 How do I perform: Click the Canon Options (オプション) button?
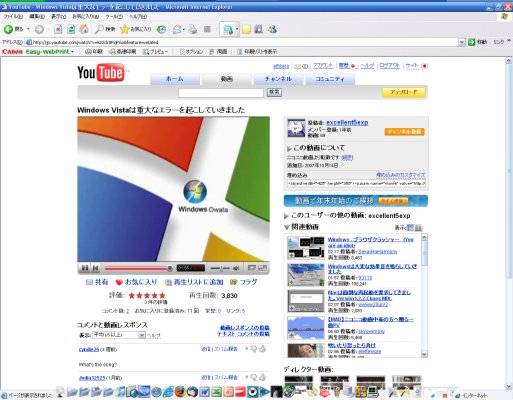click(x=191, y=52)
